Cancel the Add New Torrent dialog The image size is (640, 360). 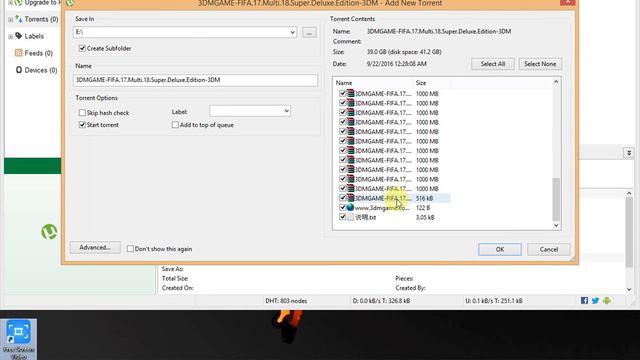pos(549,249)
